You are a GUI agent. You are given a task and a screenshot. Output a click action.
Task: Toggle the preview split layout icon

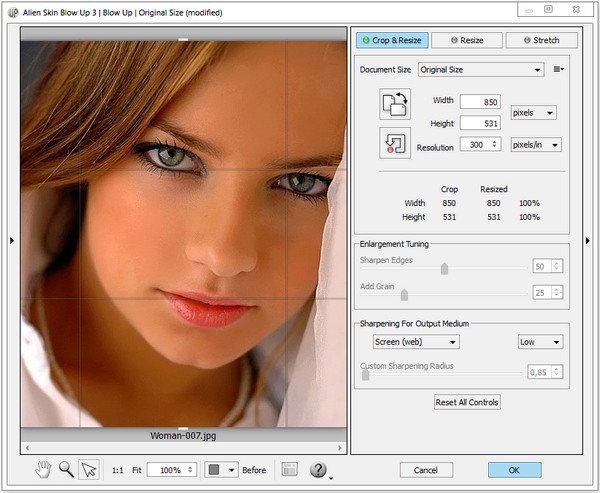coord(289,469)
